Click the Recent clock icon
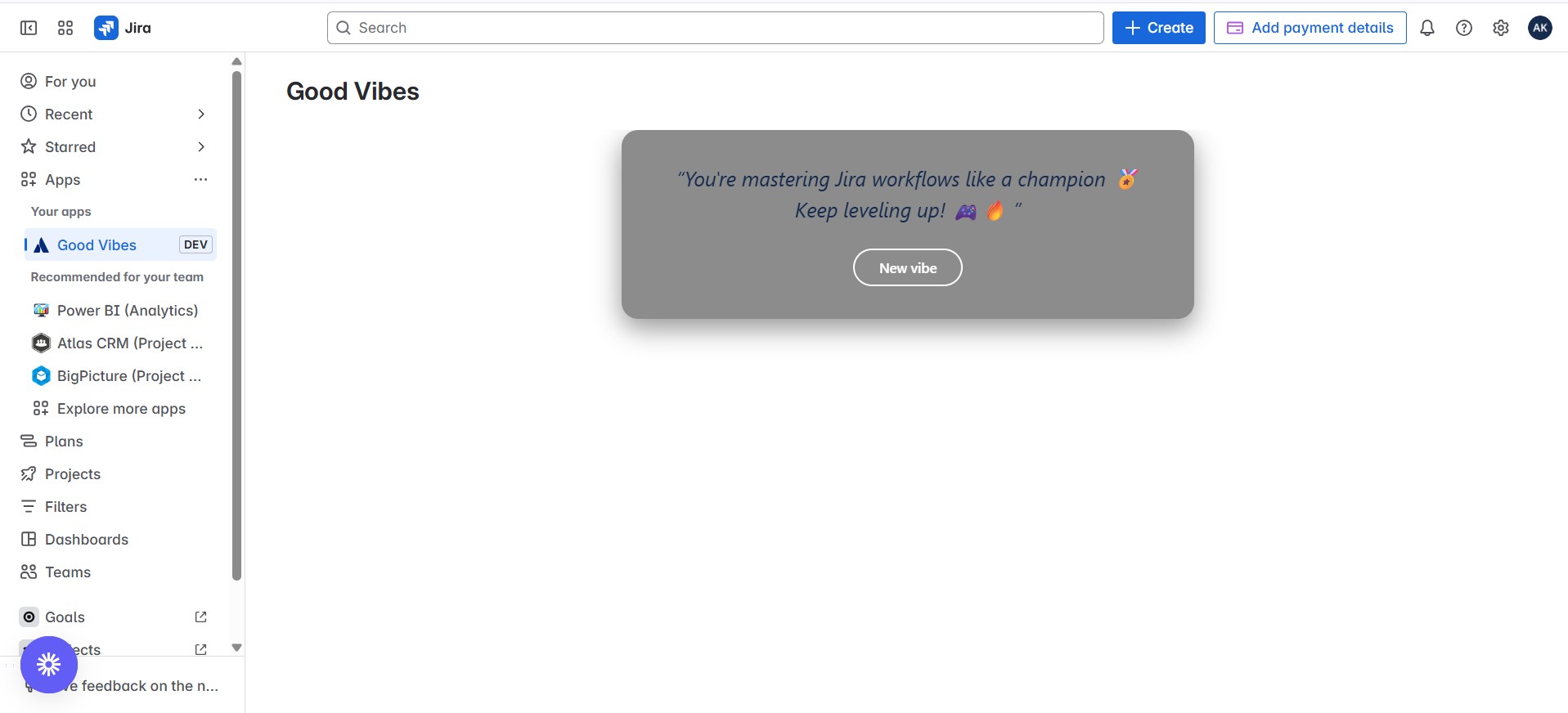 29,114
